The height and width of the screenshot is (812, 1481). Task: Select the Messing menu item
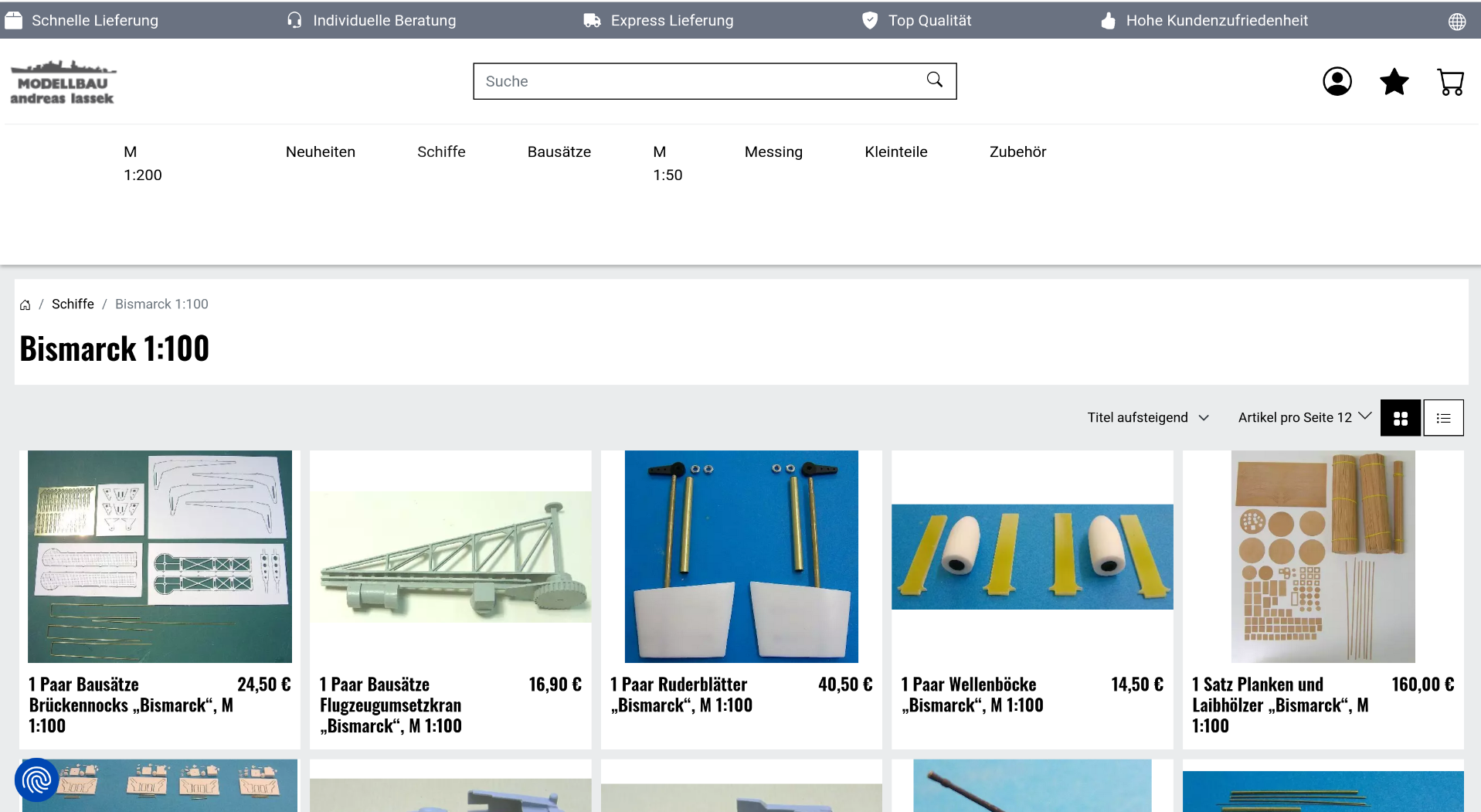click(x=773, y=152)
